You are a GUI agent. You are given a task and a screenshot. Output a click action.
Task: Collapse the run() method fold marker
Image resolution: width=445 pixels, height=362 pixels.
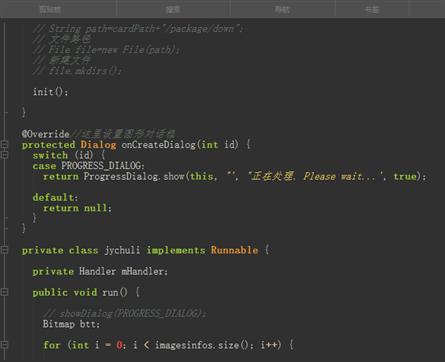coord(4,292)
